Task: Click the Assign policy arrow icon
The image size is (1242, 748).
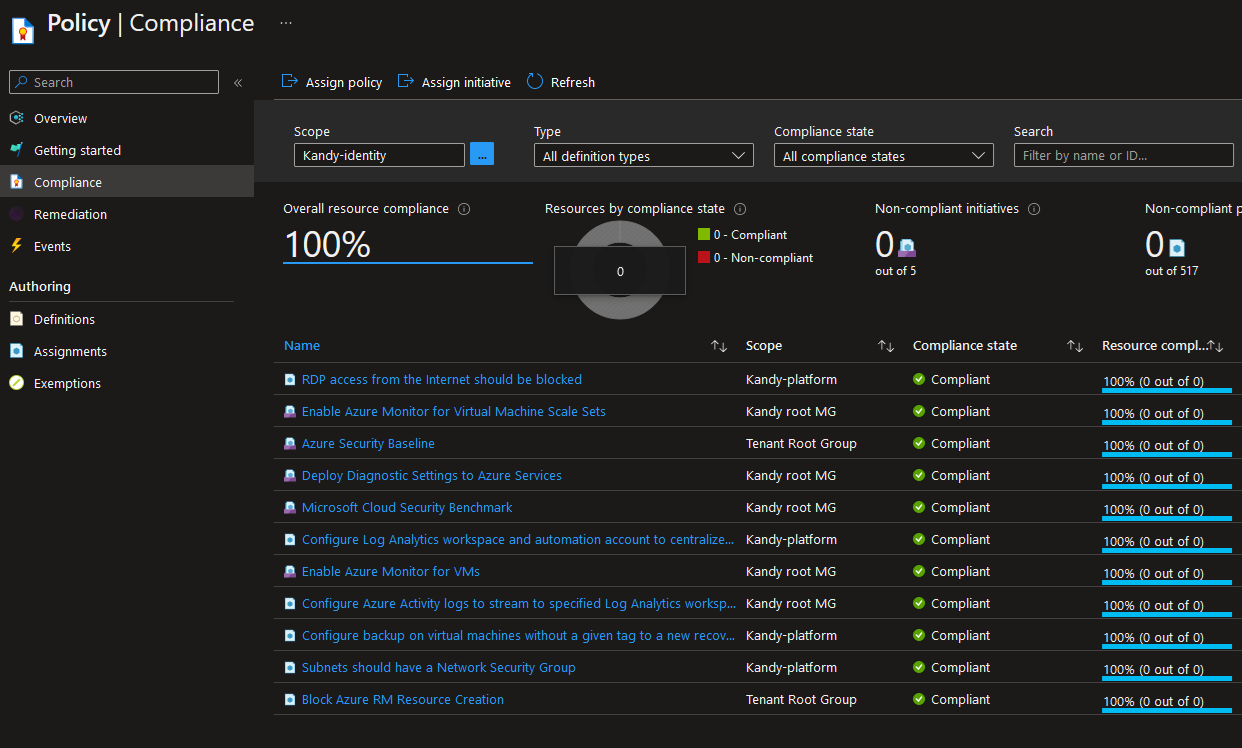Action: (x=290, y=82)
